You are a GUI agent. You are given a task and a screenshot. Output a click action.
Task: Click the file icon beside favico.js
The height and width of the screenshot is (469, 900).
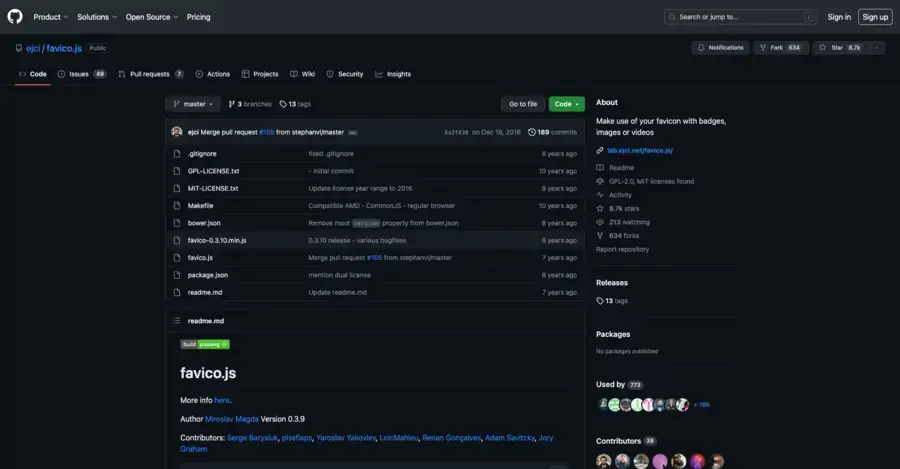click(177, 258)
